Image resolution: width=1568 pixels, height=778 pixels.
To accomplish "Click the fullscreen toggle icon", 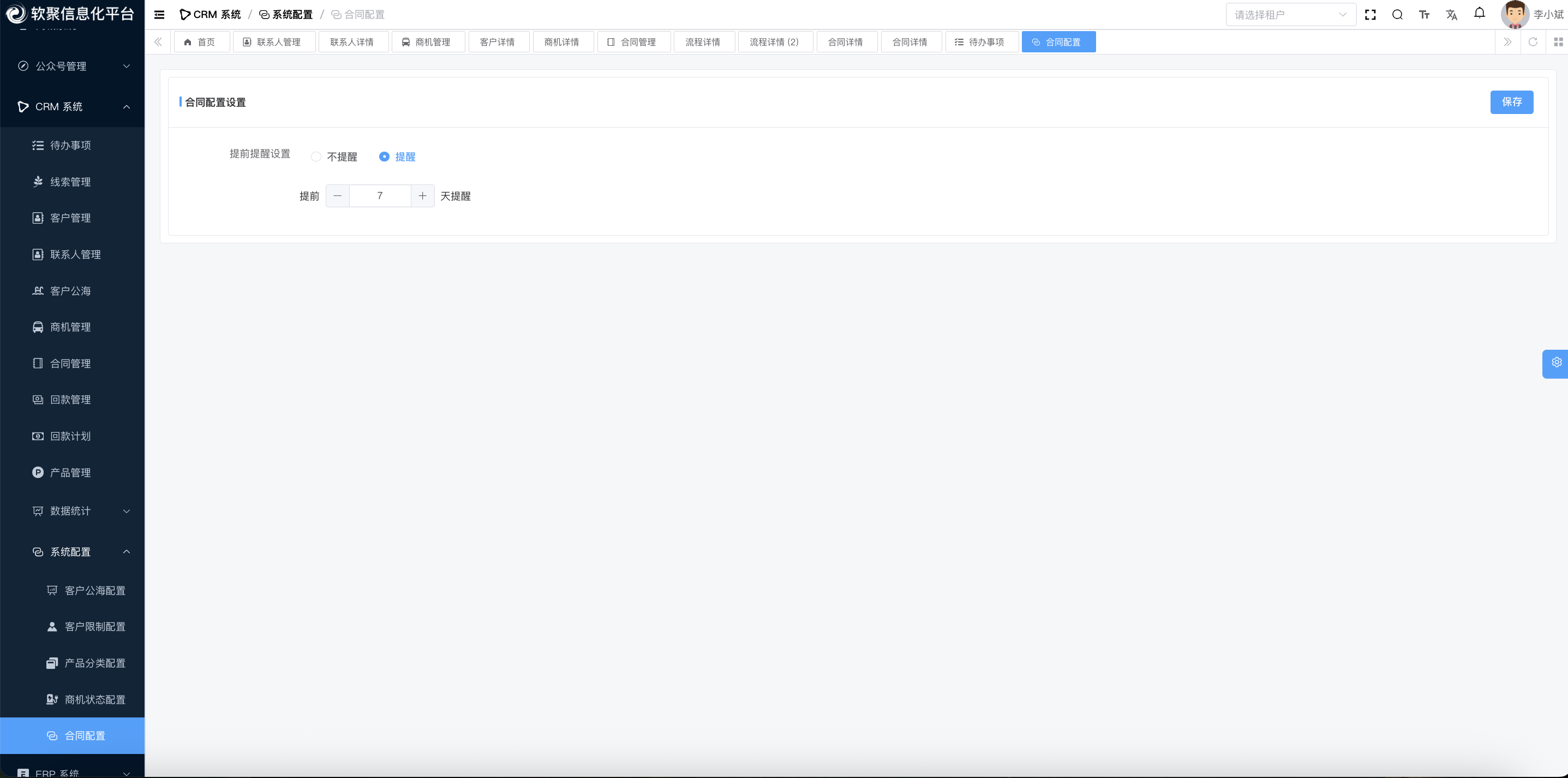I will pyautogui.click(x=1370, y=15).
